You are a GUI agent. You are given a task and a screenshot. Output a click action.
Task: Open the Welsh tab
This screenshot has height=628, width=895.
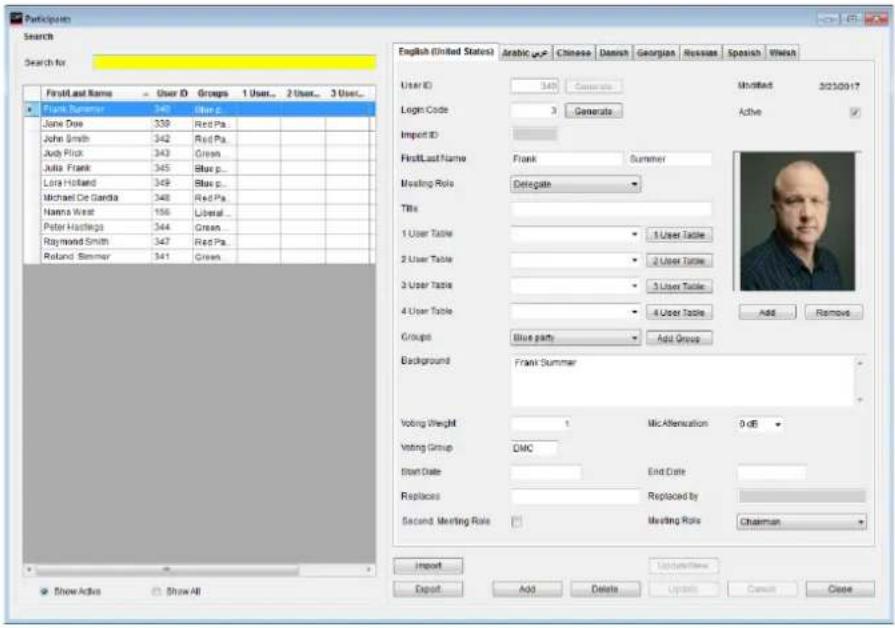[x=782, y=53]
